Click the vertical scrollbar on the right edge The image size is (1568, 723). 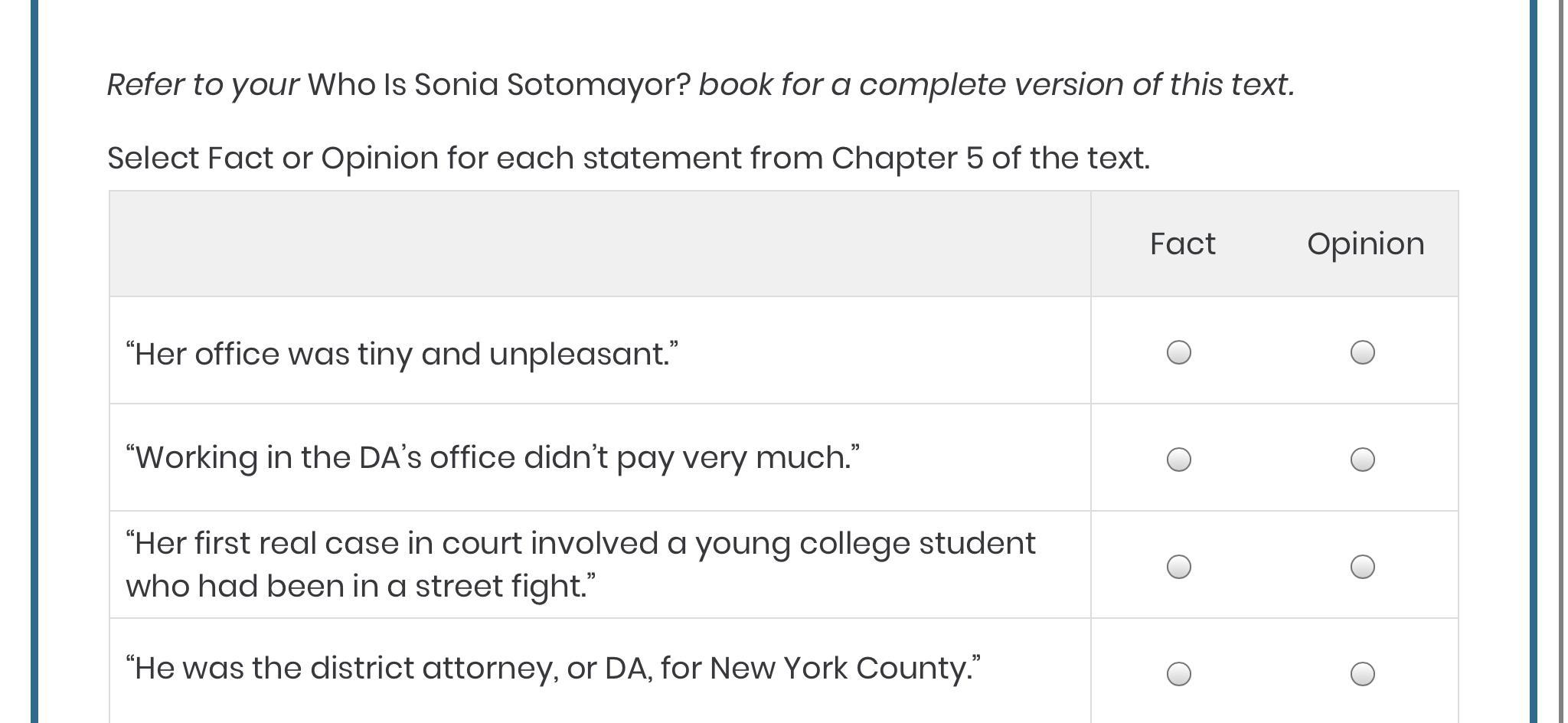point(1560,361)
